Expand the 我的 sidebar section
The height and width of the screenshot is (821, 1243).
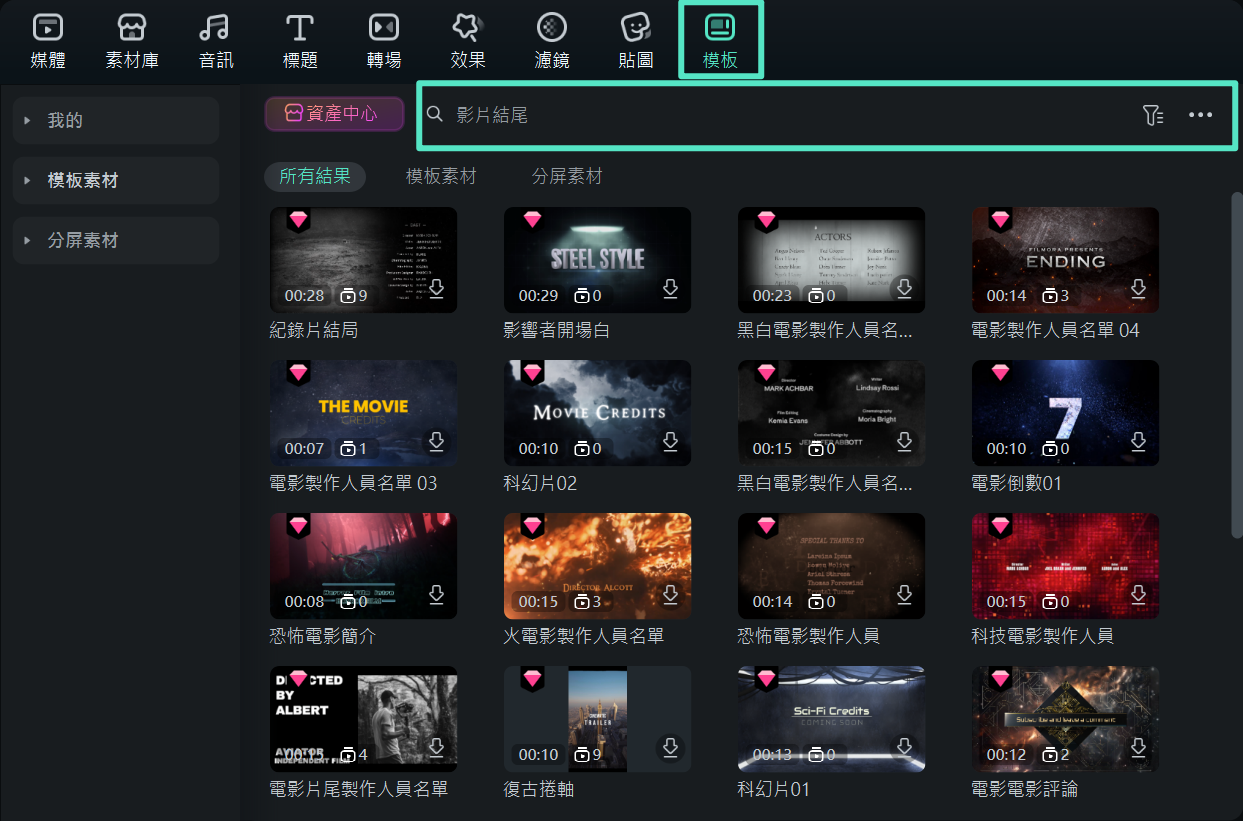116,121
